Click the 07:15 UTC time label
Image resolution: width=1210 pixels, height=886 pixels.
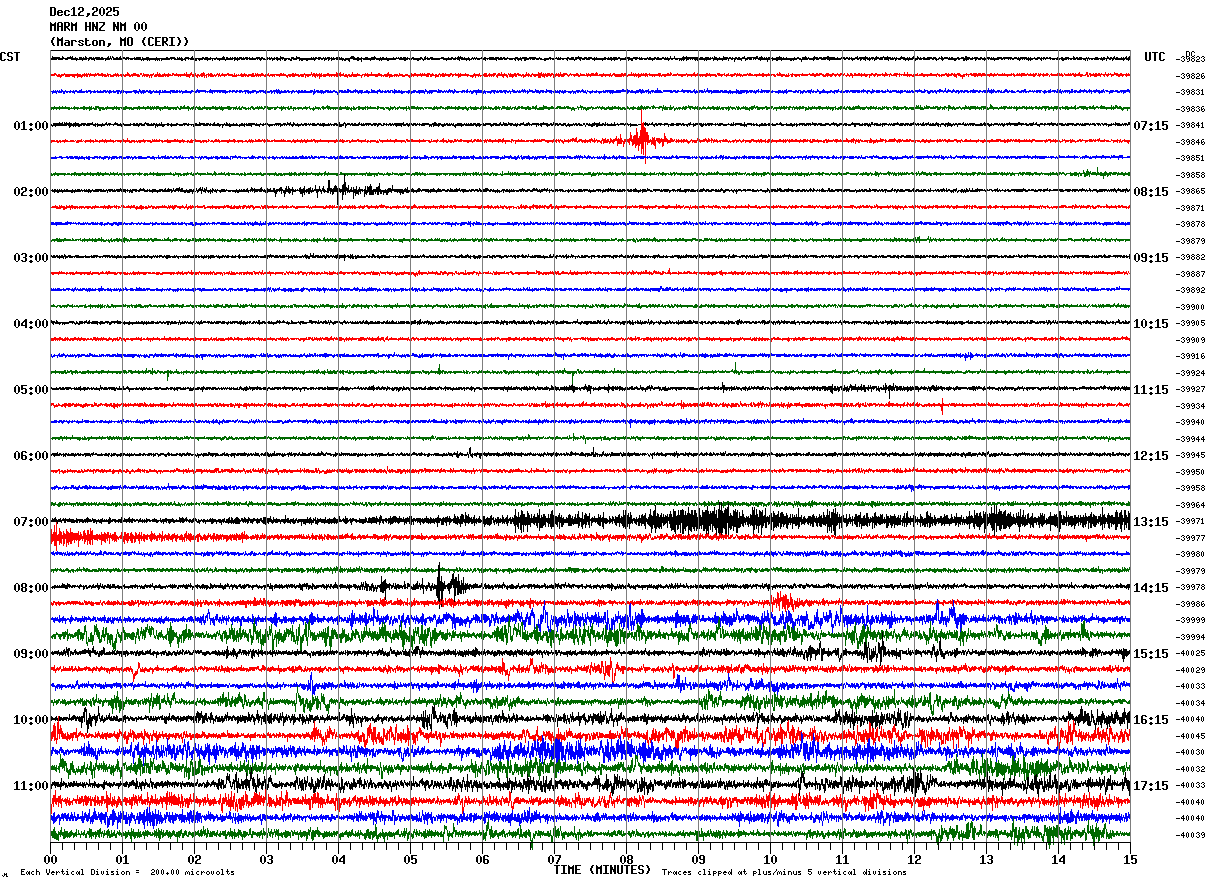[x=1150, y=126]
